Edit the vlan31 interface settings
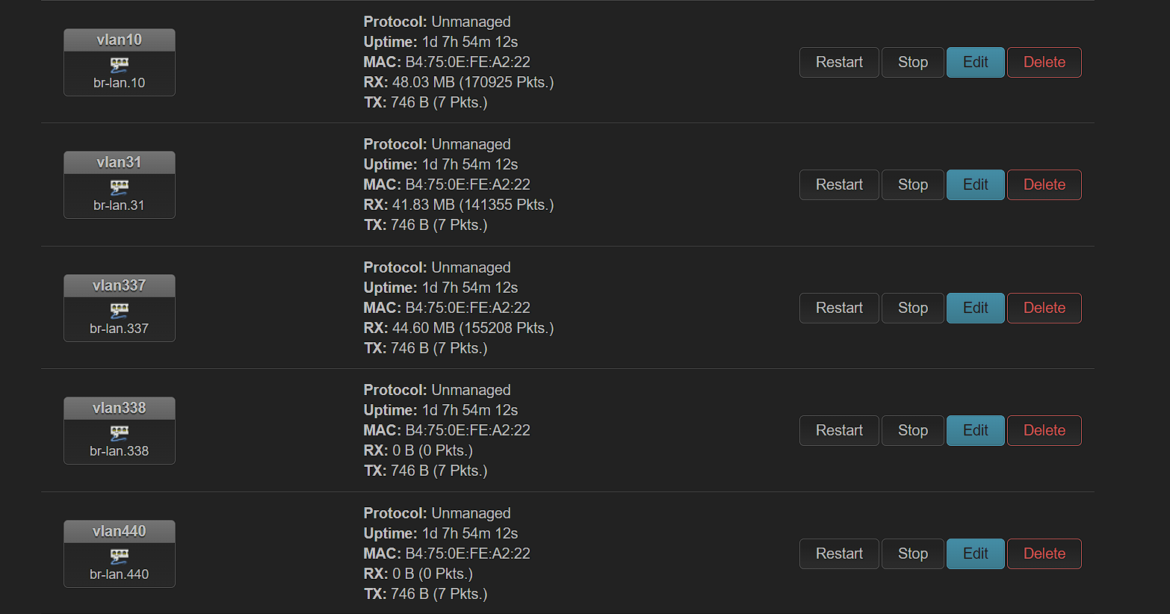Image resolution: width=1170 pixels, height=614 pixels. (x=975, y=185)
